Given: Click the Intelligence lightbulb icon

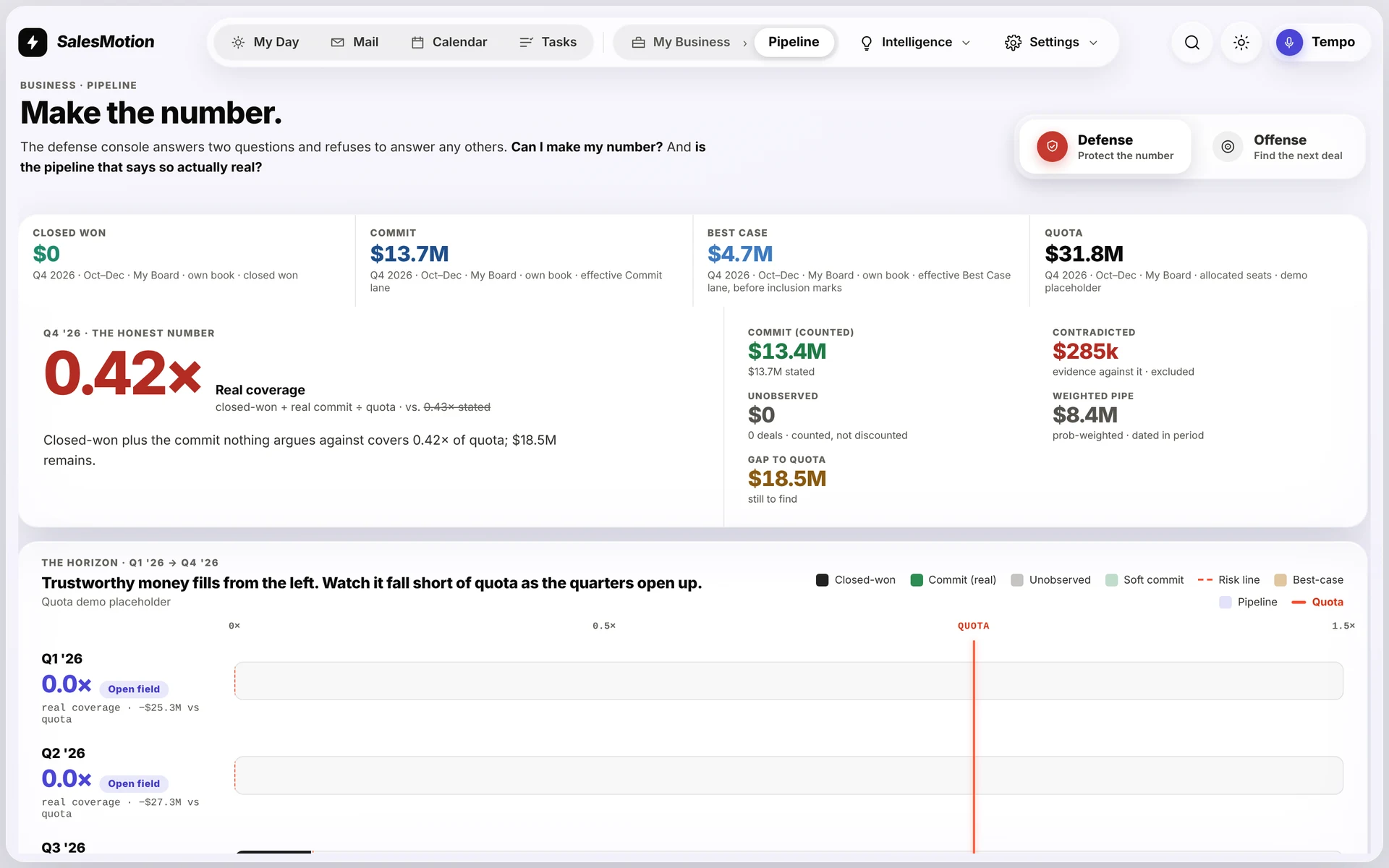Looking at the screenshot, I should point(866,43).
